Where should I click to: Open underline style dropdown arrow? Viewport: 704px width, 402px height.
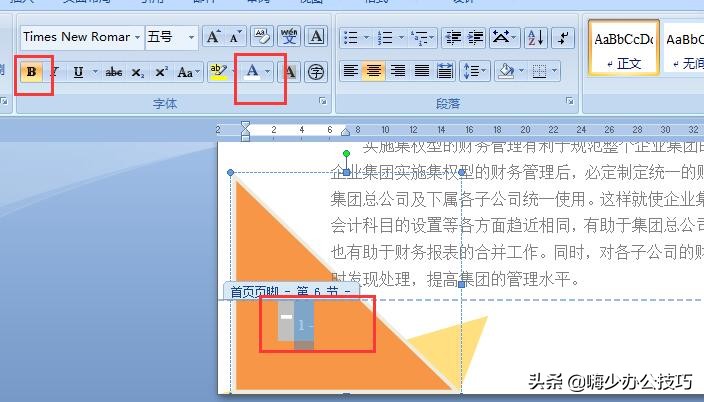(95, 72)
